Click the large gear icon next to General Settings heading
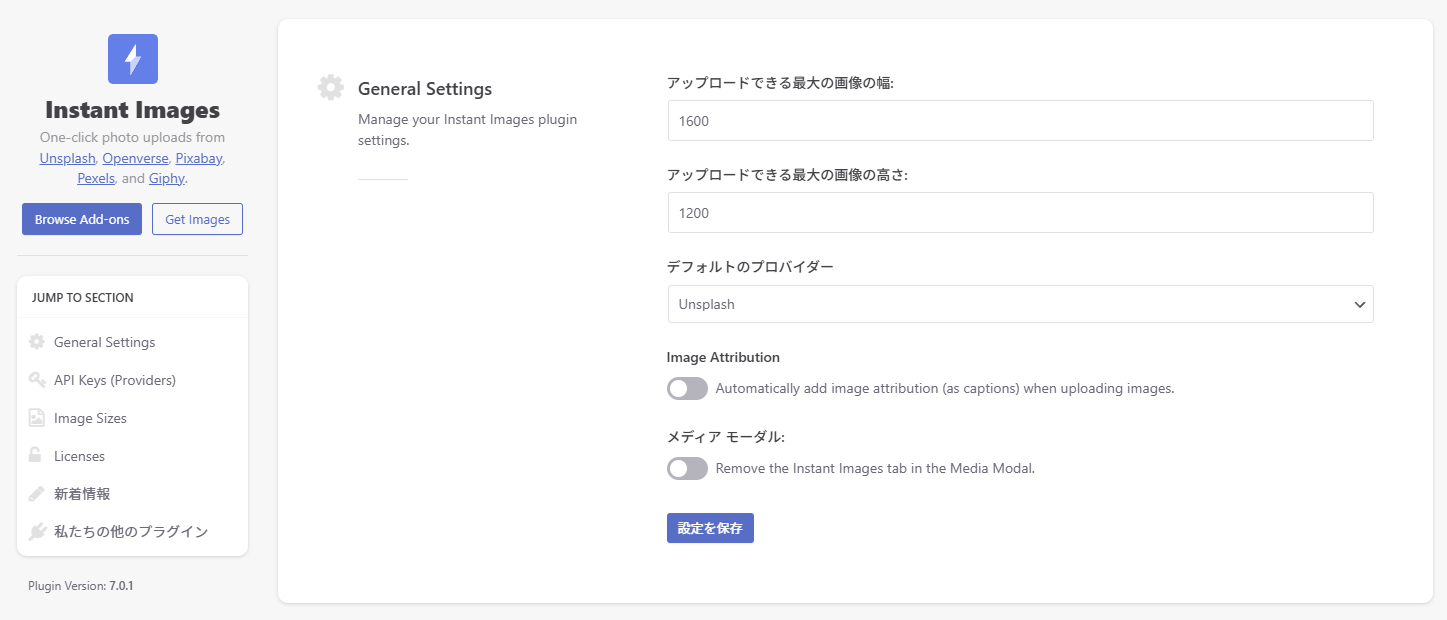Screen dimensions: 1447x620 331,88
